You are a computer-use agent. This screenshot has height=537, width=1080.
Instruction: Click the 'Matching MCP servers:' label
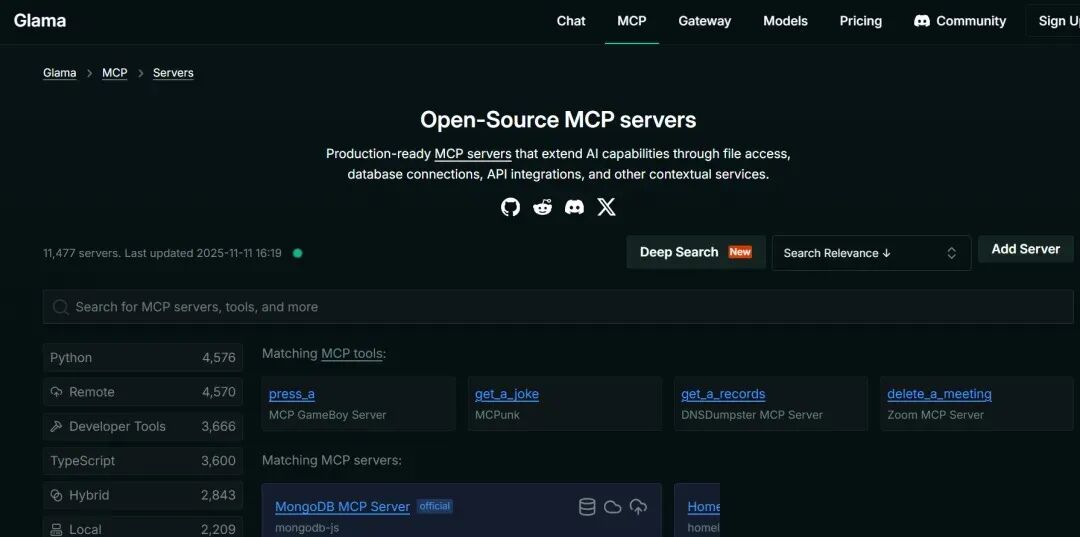(332, 461)
